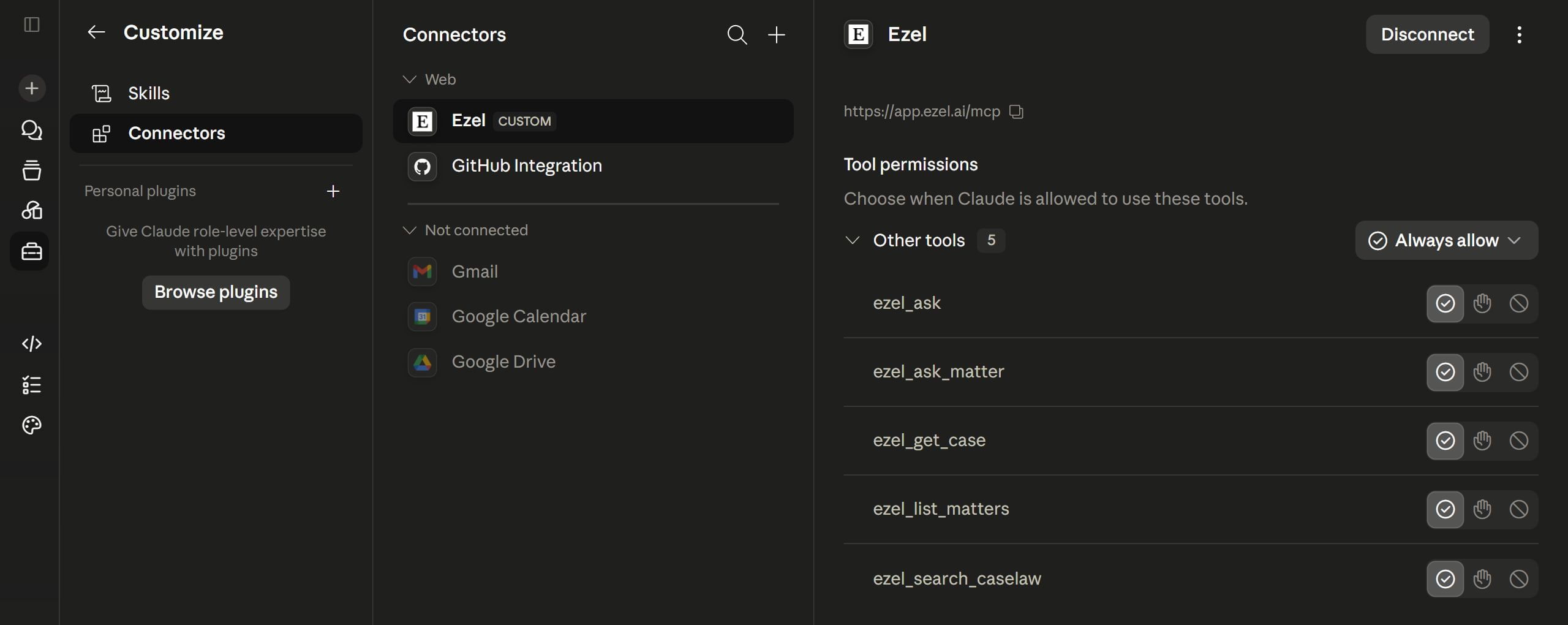Viewport: 1568px width, 625px height.
Task: Select the Google Drive entry
Action: (593, 362)
